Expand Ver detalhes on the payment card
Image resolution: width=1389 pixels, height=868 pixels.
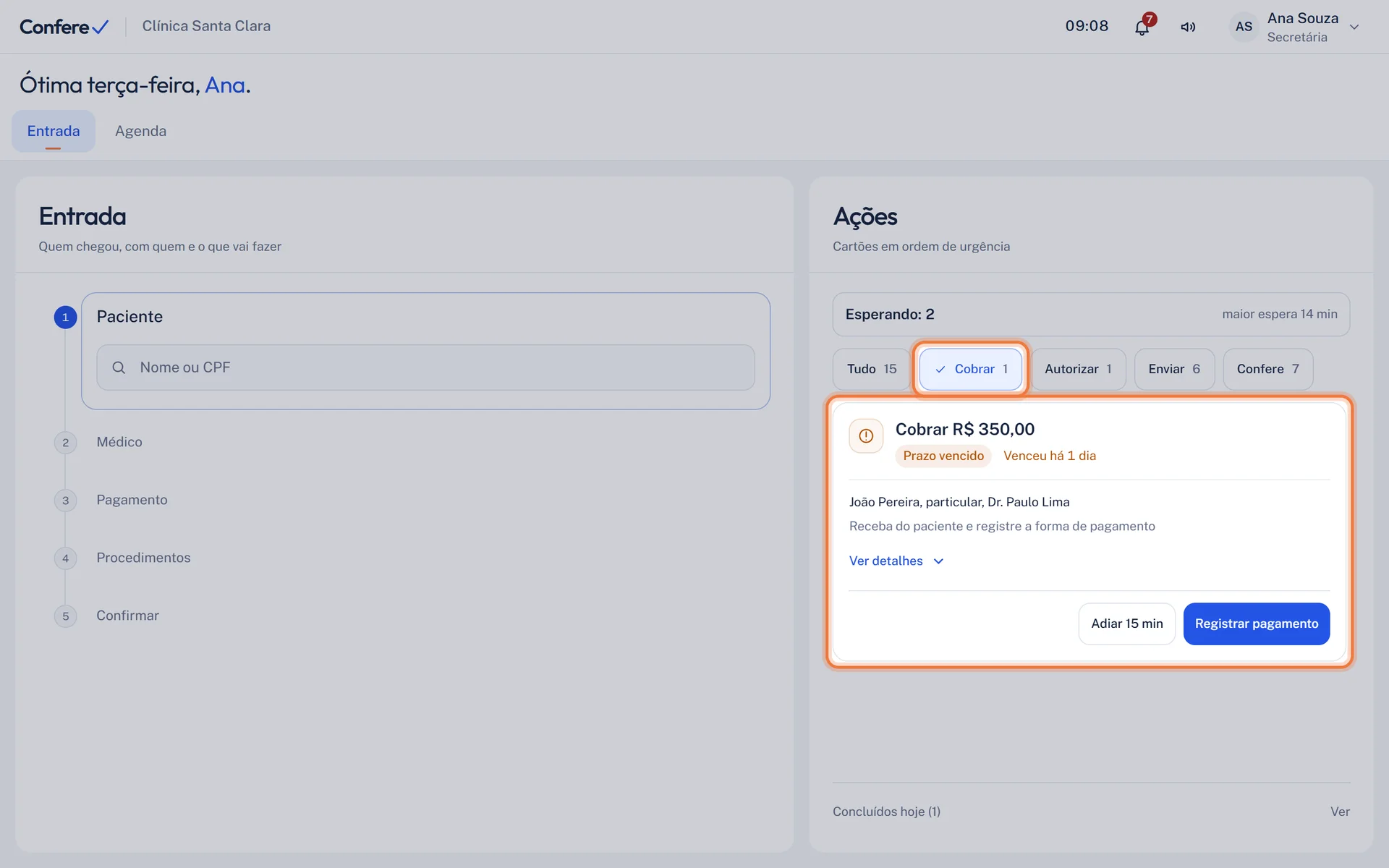(896, 561)
